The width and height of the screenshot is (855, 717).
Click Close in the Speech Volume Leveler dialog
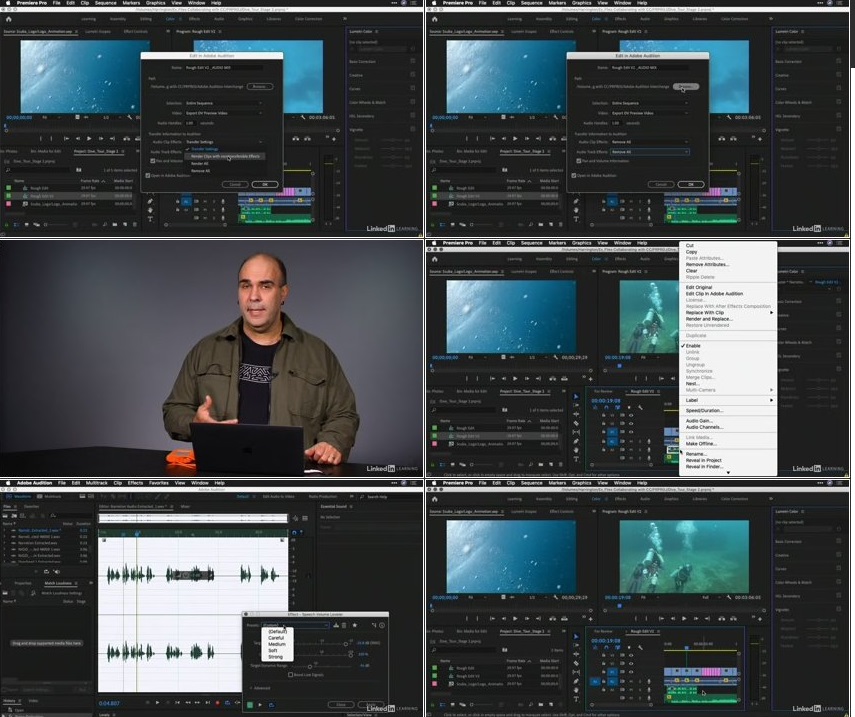point(341,705)
